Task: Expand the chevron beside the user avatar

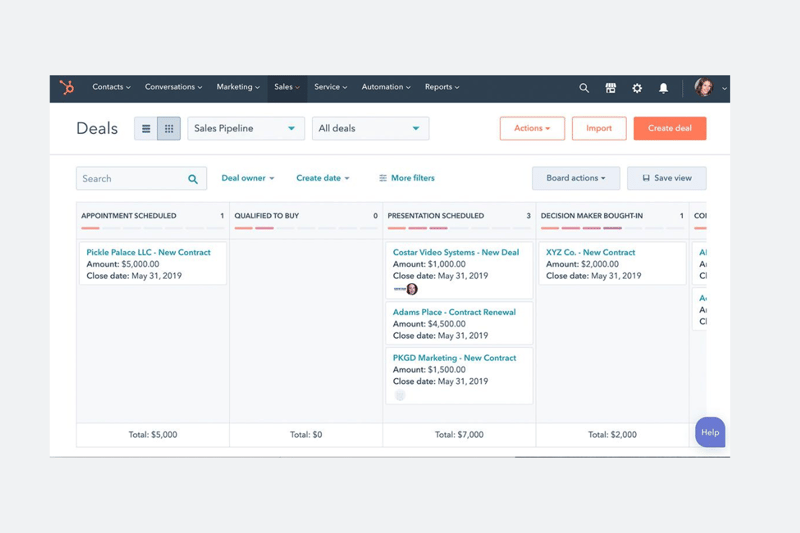Action: 724,88
